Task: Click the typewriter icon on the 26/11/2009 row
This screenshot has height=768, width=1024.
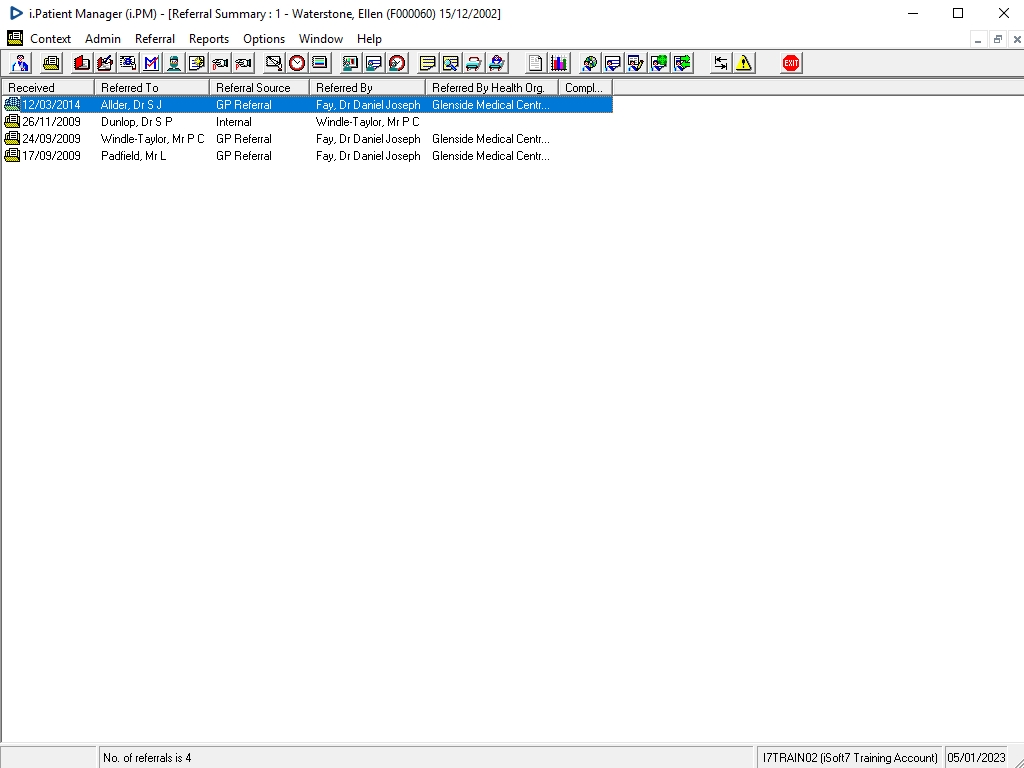Action: (12, 121)
